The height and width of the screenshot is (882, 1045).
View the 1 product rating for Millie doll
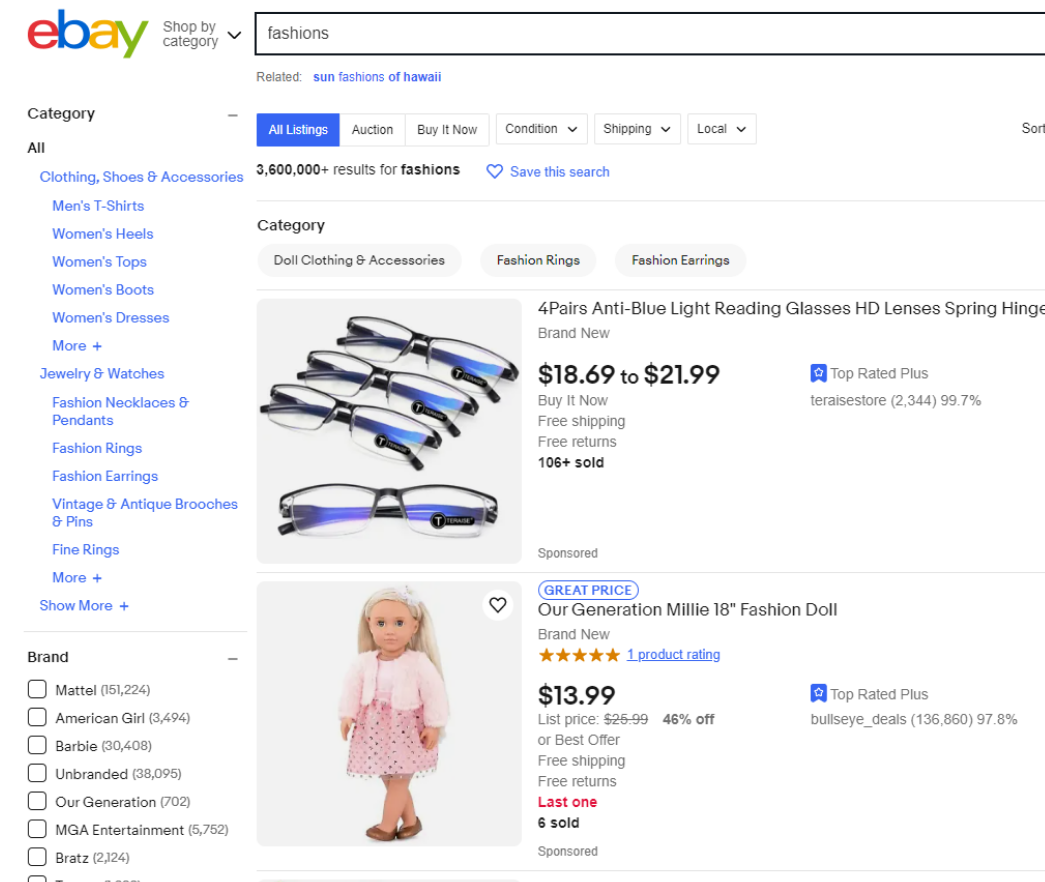673,654
